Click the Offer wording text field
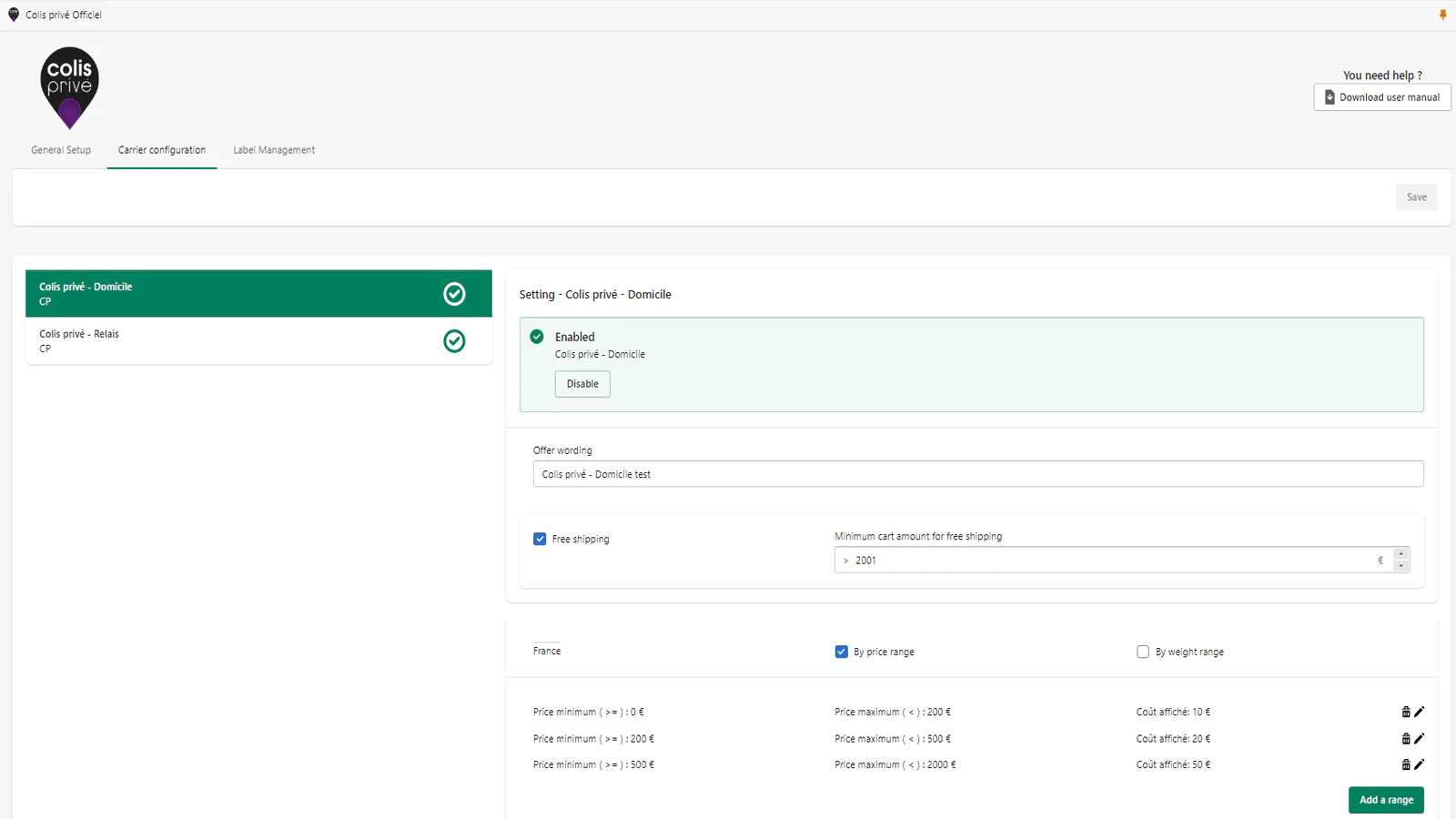The image size is (1456, 819). [977, 474]
